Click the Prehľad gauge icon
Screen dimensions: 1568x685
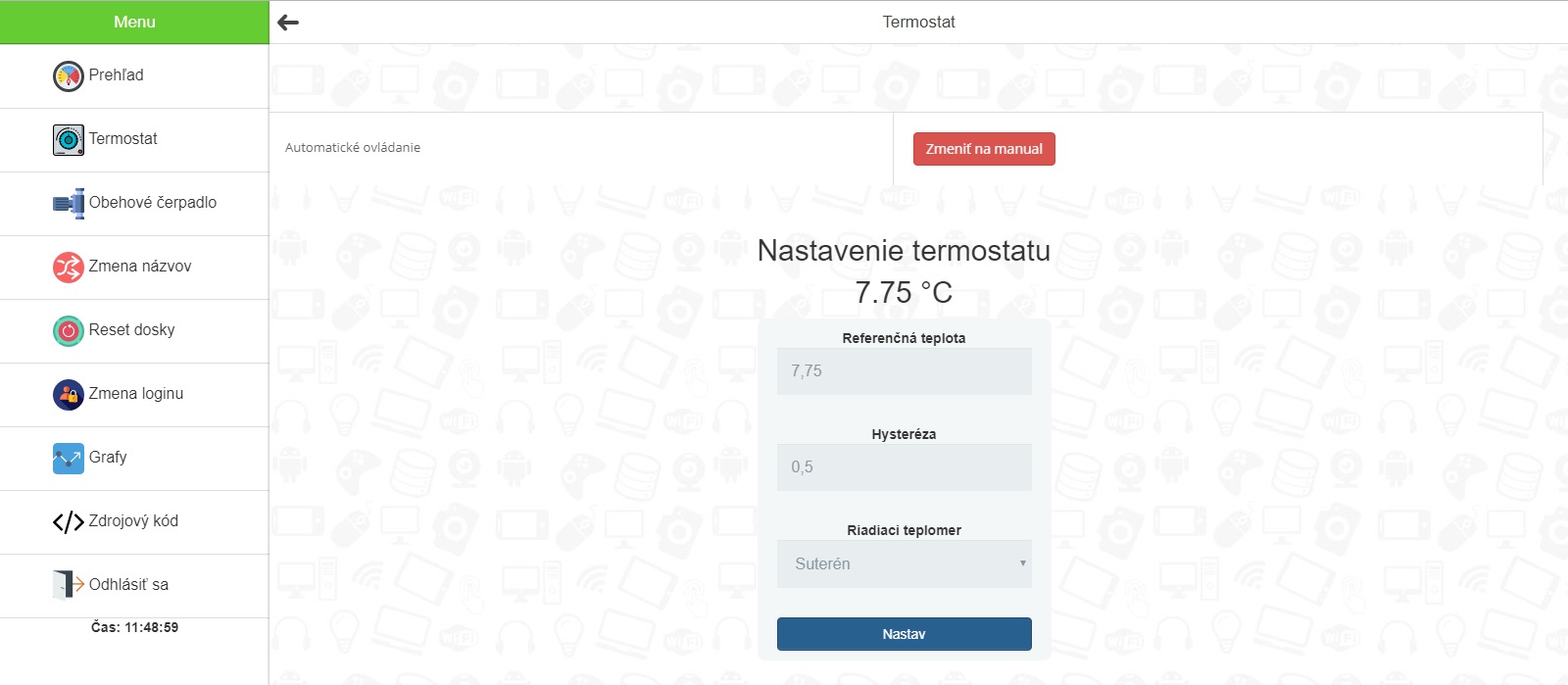(68, 76)
